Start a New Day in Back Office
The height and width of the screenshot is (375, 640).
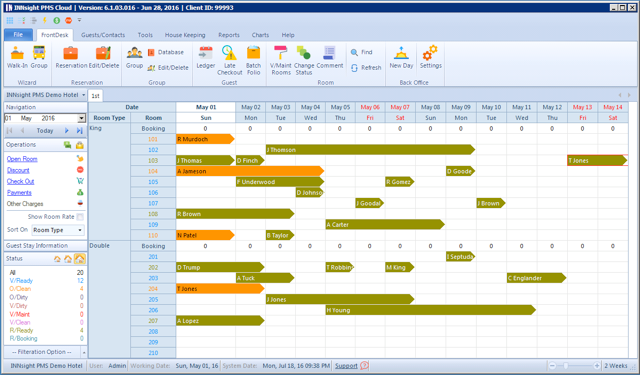(x=401, y=58)
